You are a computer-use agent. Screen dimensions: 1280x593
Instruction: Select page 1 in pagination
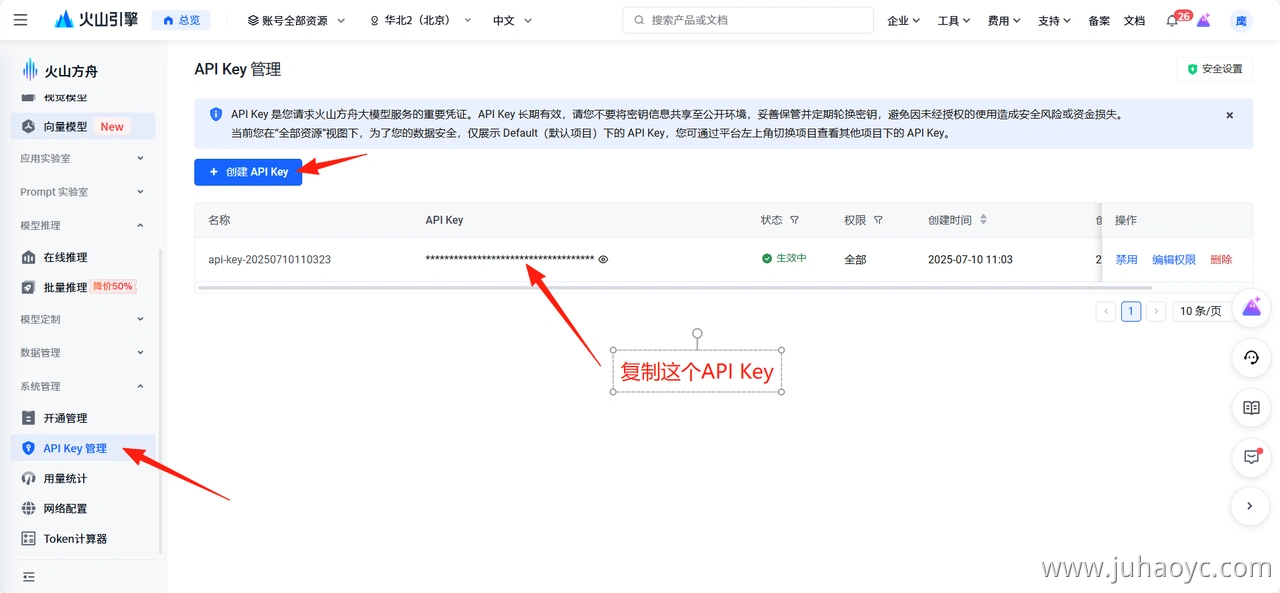click(1131, 311)
